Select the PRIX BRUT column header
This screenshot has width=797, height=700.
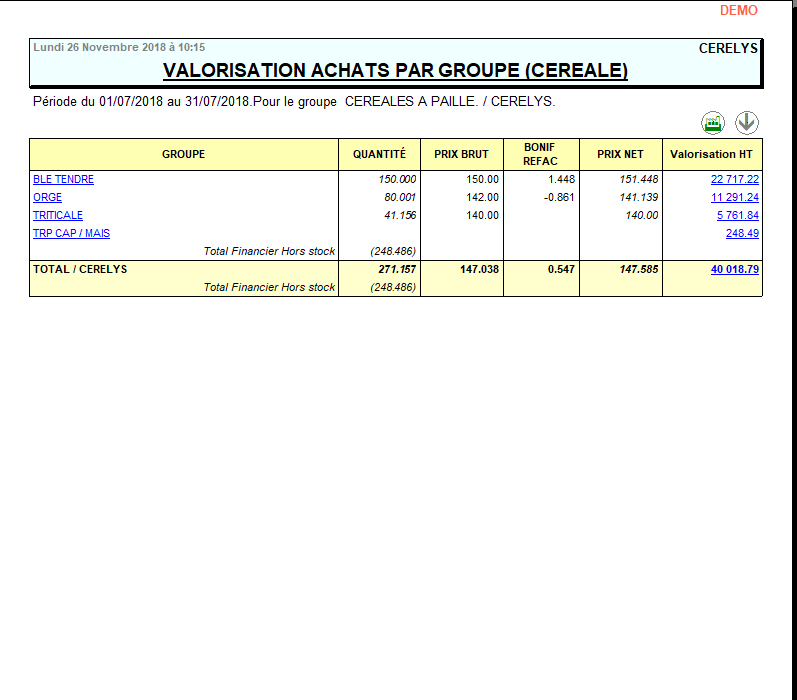461,155
